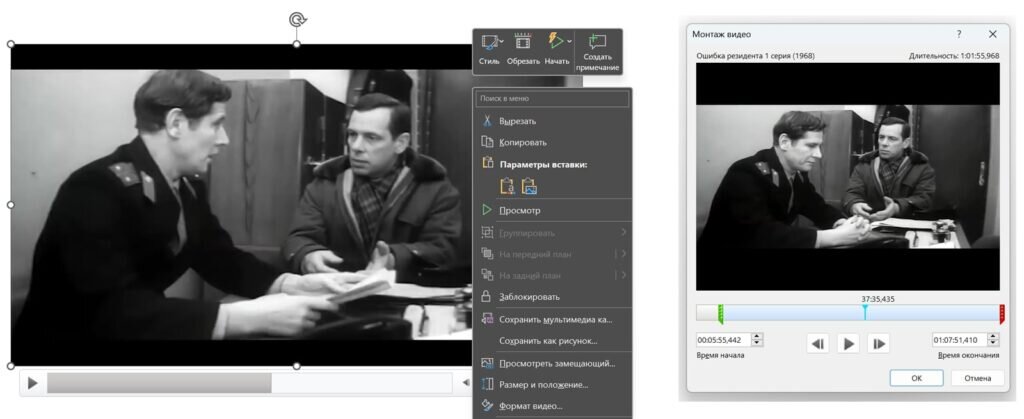Expand the Начать dropdown arrow
Viewport: 1024px width, 419px height.
pyautogui.click(x=569, y=42)
